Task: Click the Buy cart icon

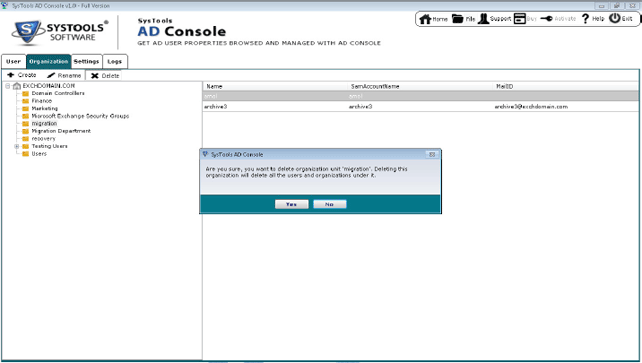Action: (520, 19)
